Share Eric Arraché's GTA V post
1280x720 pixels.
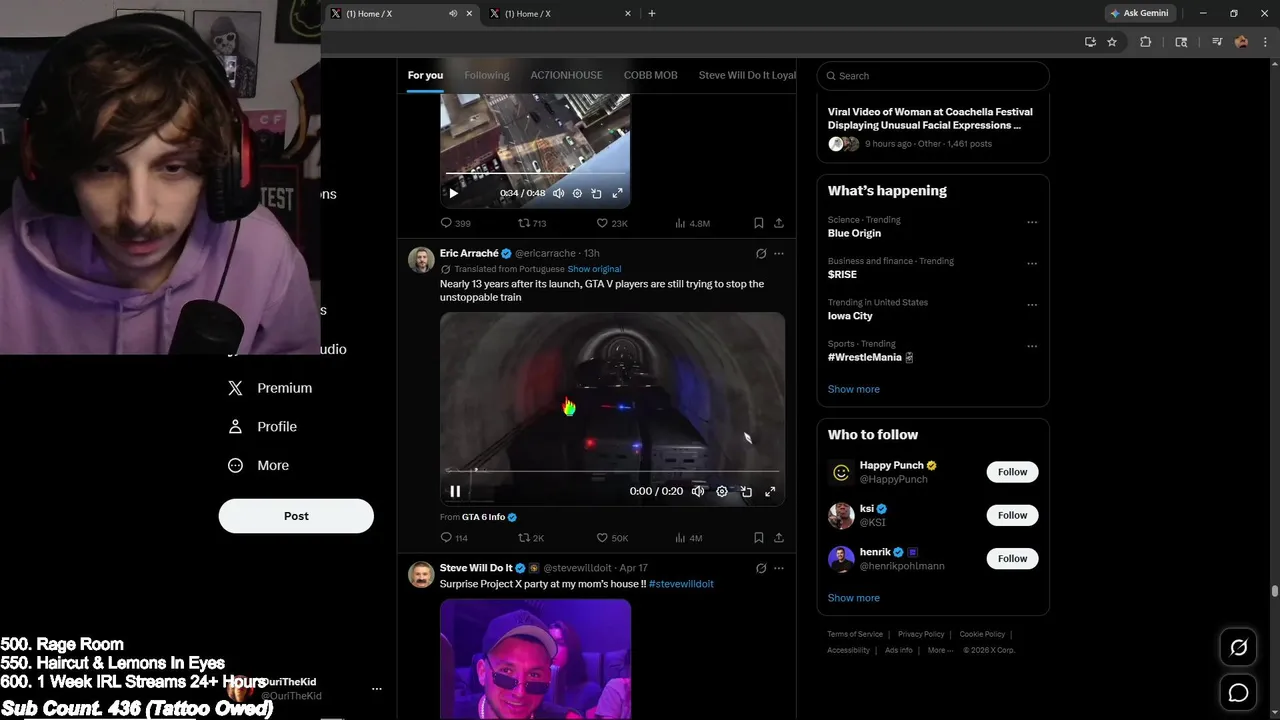coord(779,538)
